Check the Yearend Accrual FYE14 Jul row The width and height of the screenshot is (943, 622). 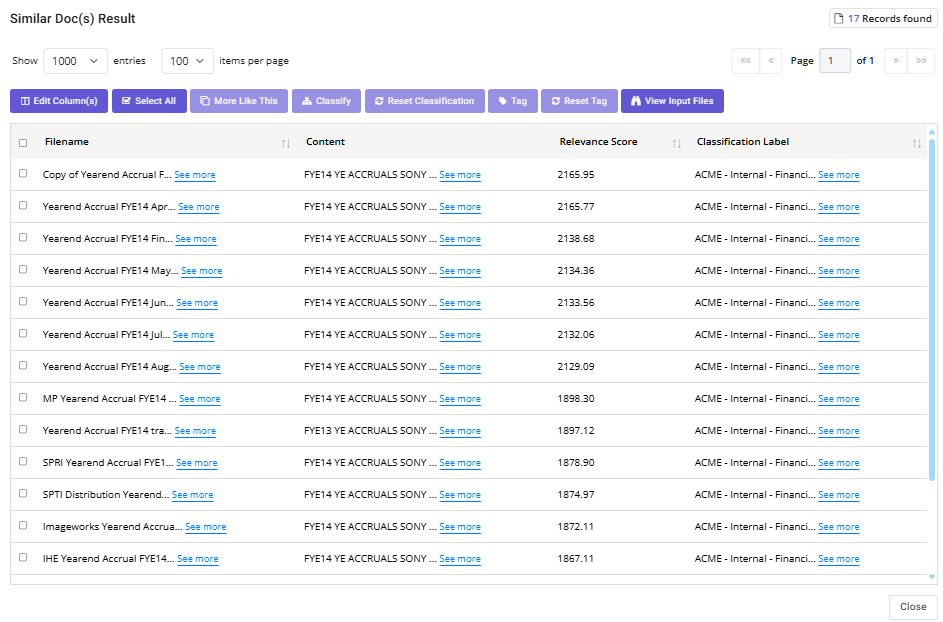click(x=23, y=333)
